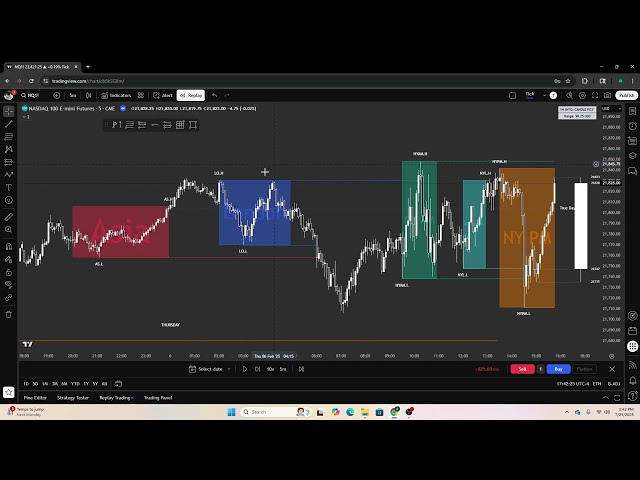Open the USD currency dropdown
The height and width of the screenshot is (480, 640).
[x=611, y=109]
